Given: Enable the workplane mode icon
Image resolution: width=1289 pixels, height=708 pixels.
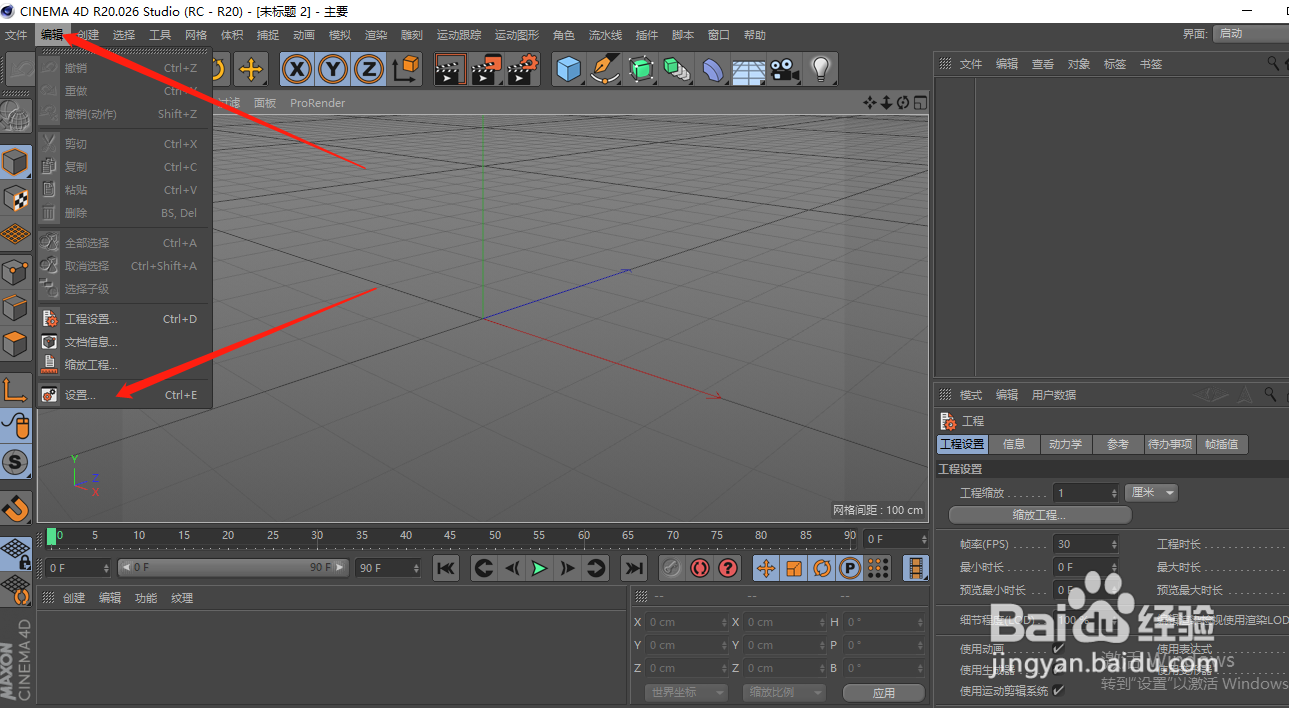Looking at the screenshot, I should 16,234.
